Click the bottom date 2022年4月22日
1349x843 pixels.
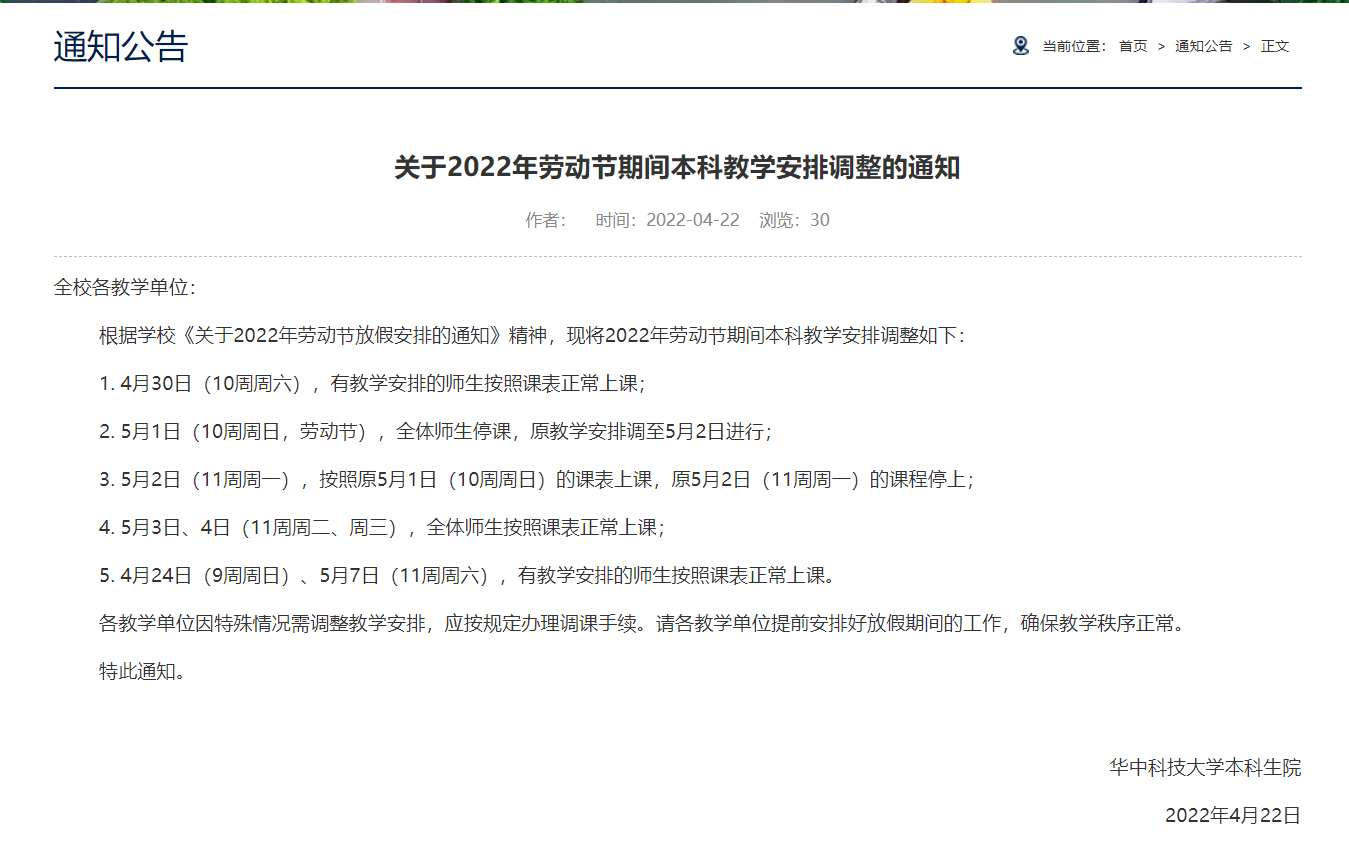pyautogui.click(x=1233, y=816)
